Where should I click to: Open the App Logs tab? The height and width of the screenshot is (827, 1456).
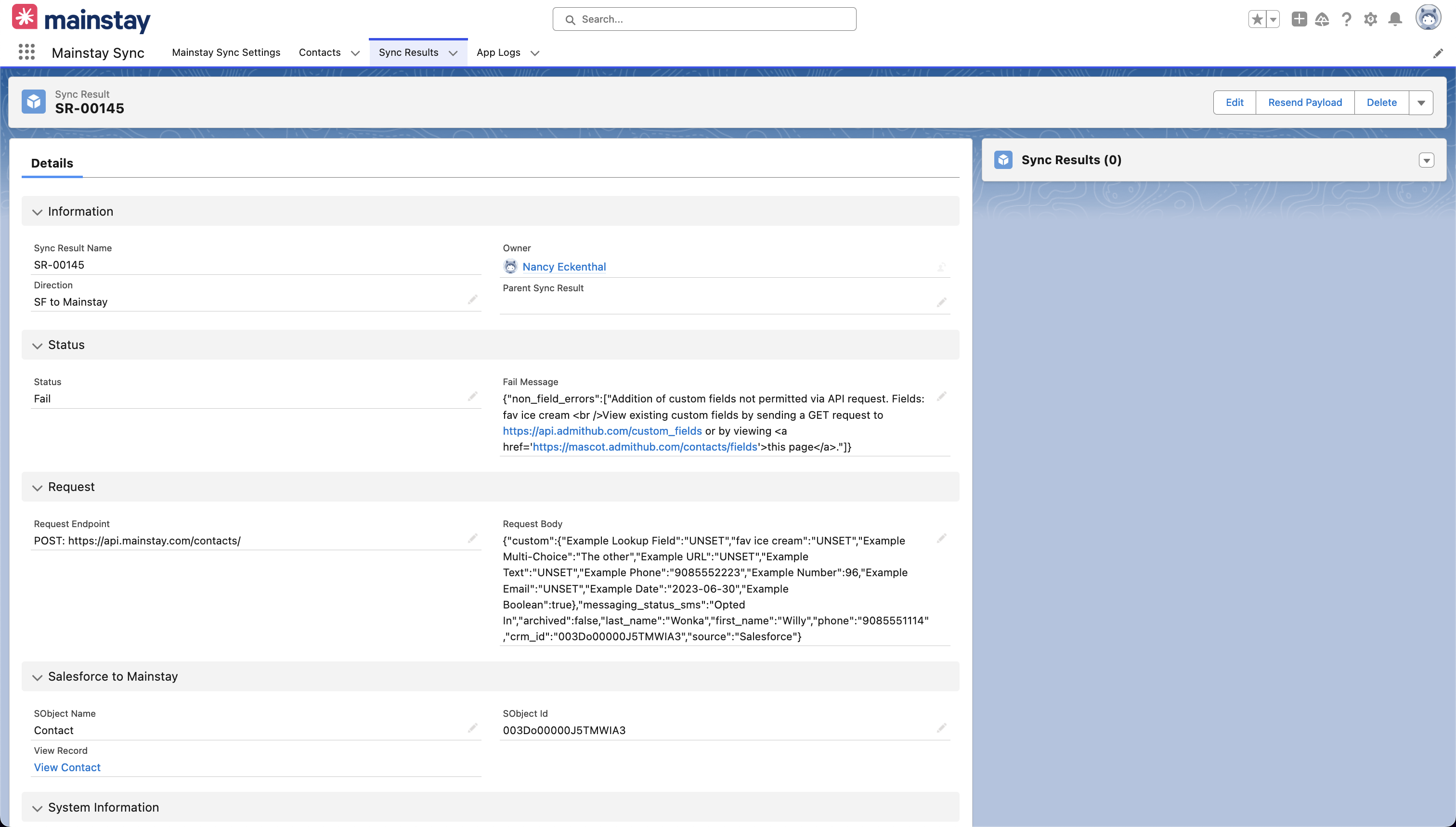click(498, 52)
